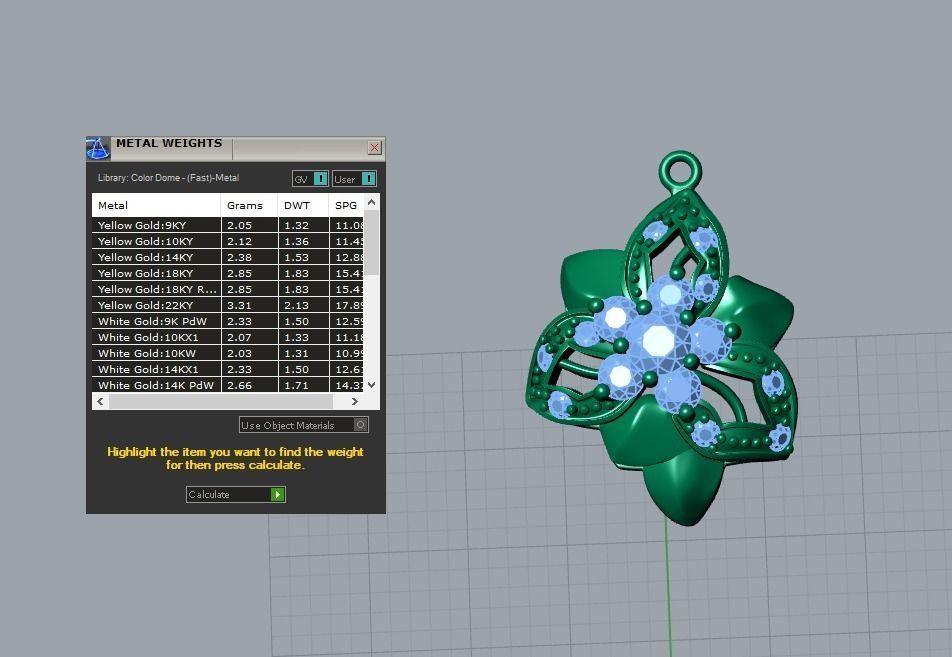This screenshot has width=952, height=657.
Task: Toggle Use Object Materials option
Action: (304, 425)
